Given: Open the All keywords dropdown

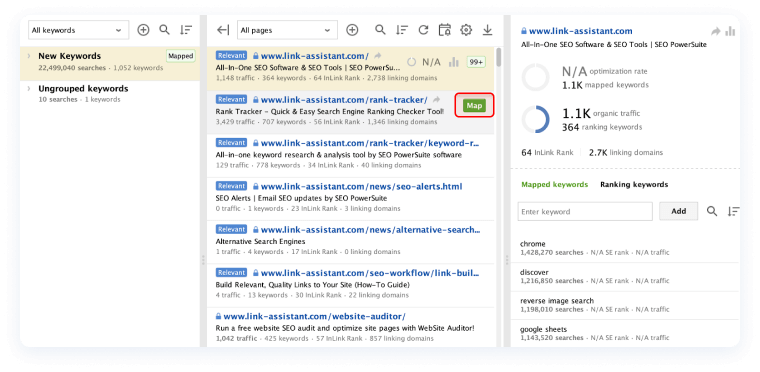Looking at the screenshot, I should pos(79,30).
